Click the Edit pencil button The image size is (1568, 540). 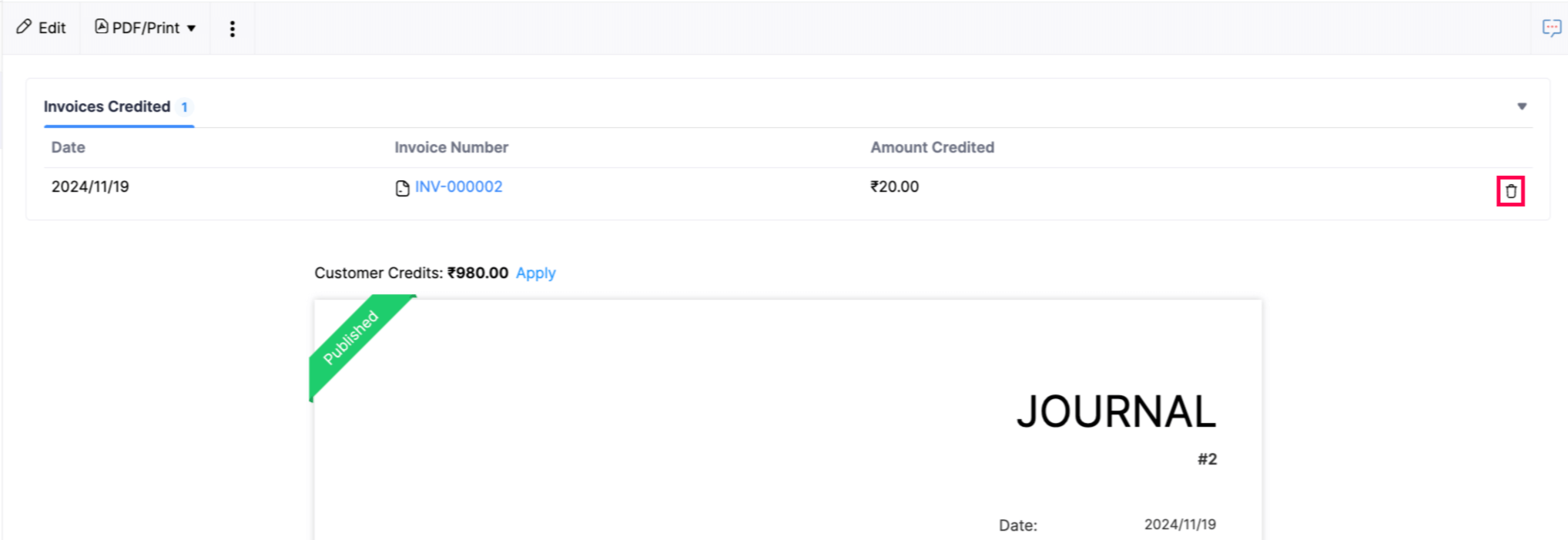42,28
